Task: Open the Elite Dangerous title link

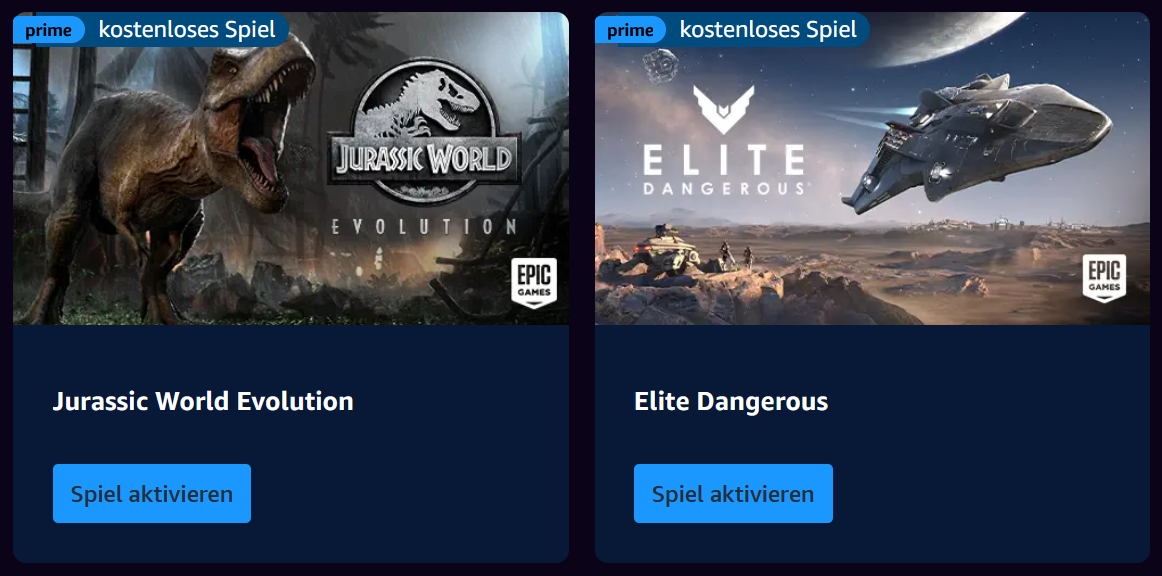Action: (731, 401)
